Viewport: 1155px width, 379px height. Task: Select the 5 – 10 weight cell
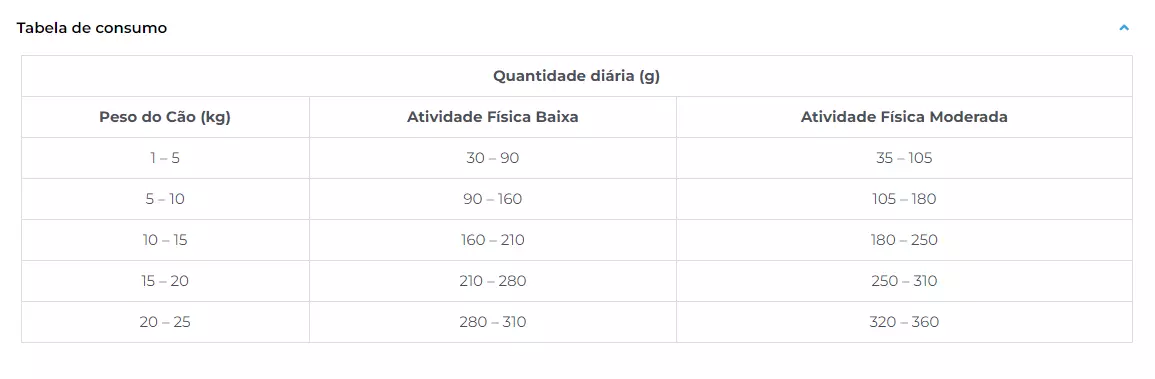(165, 199)
